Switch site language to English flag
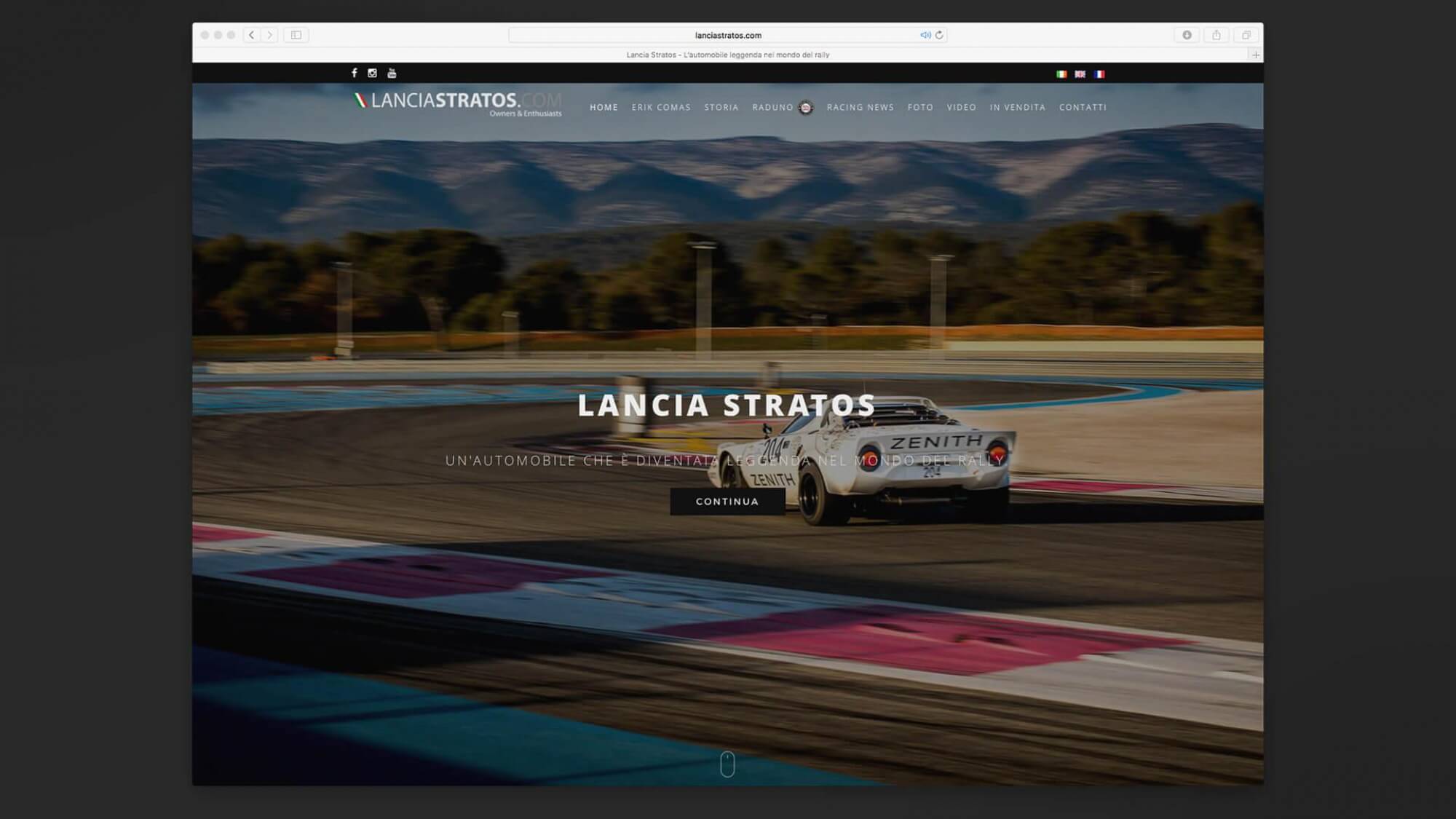This screenshot has height=819, width=1456. click(1080, 74)
